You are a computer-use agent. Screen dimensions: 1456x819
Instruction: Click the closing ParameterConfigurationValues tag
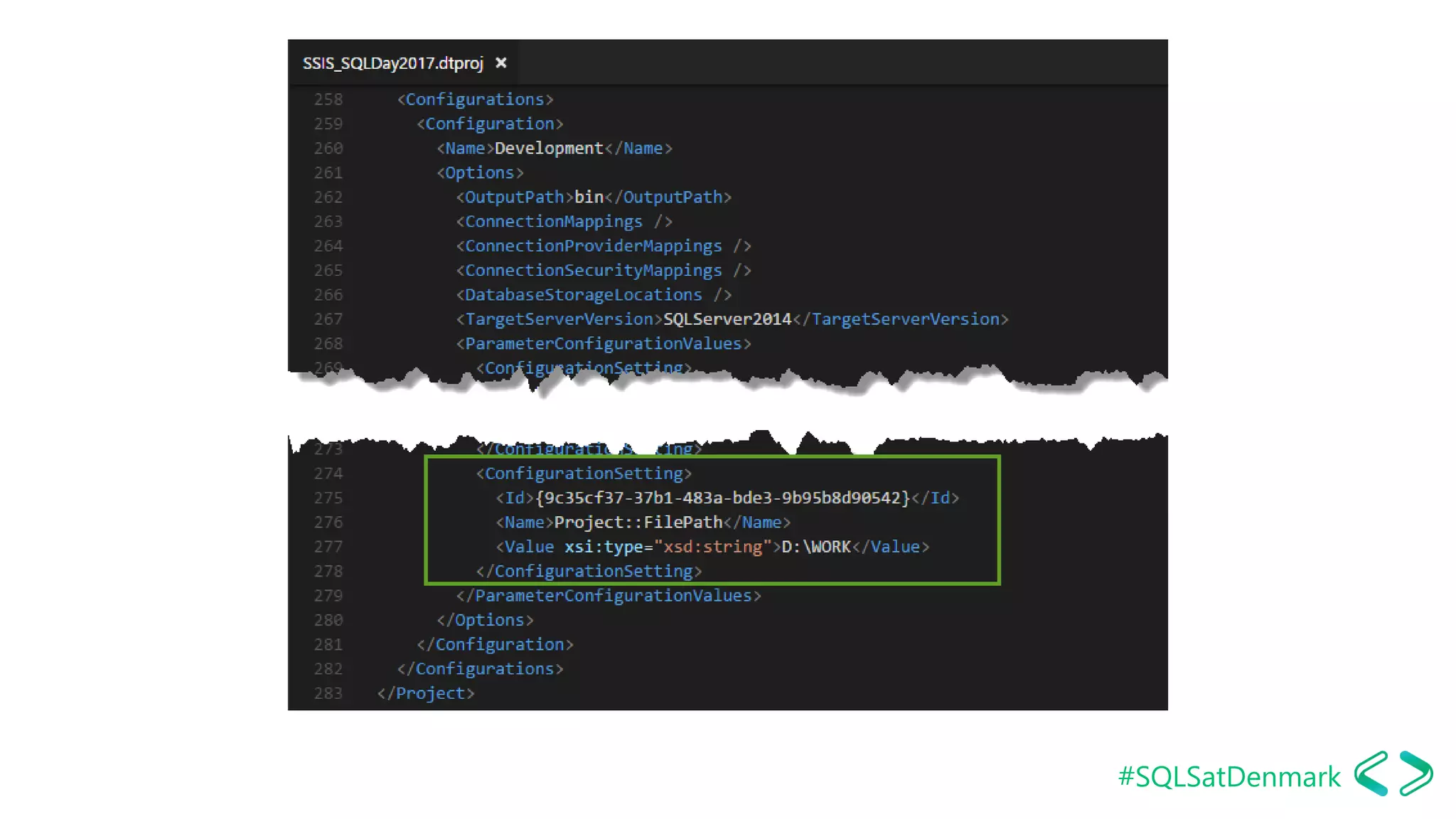pyautogui.click(x=609, y=596)
